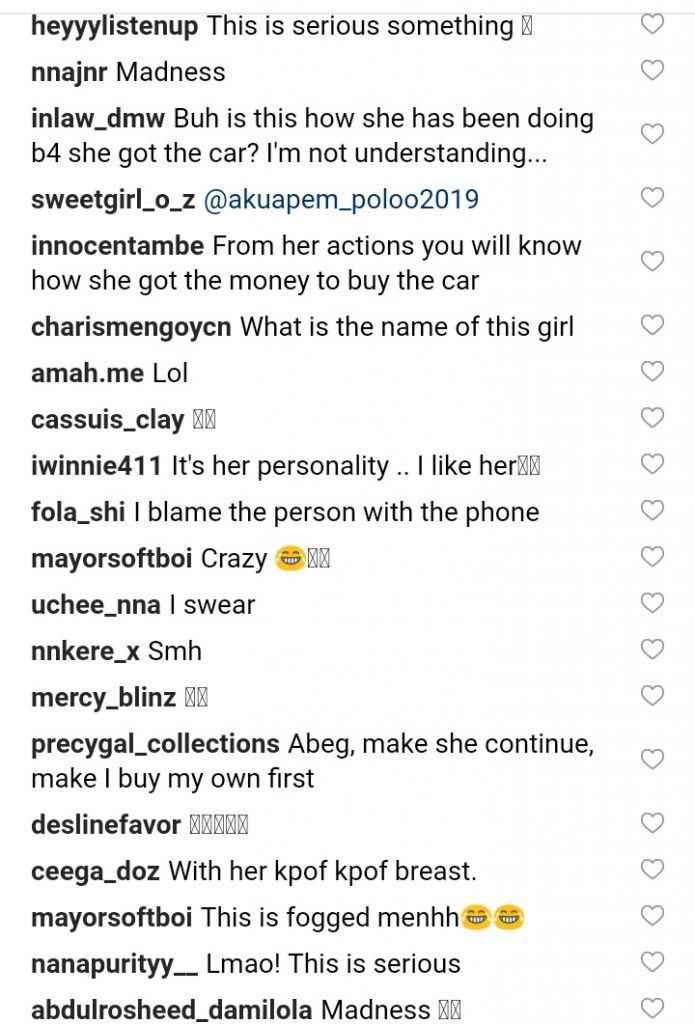This screenshot has width=695, height=1024.
Task: Tap heart next to nnajnr's Madness comment
Action: (652, 70)
